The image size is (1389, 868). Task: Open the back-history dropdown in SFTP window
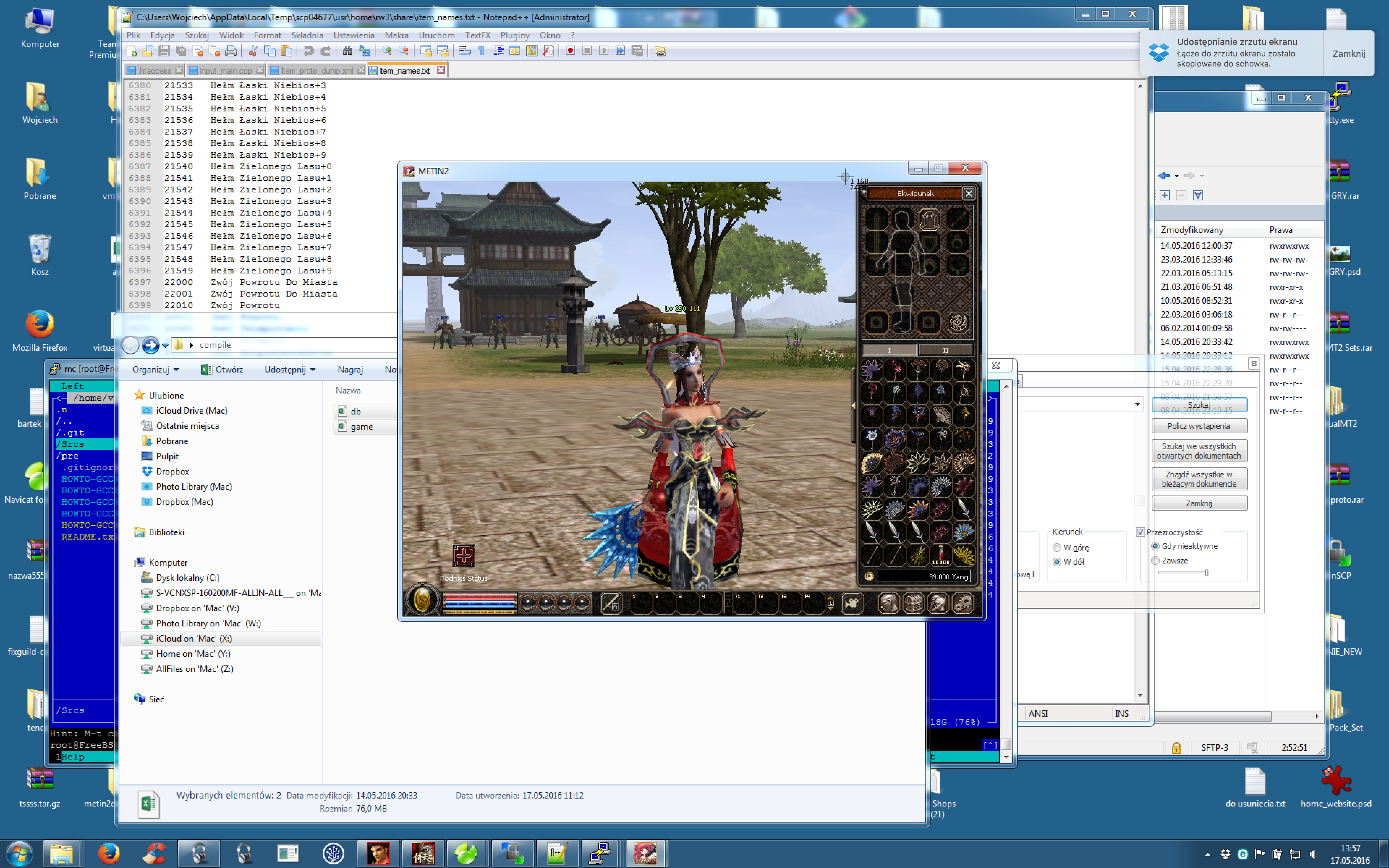[1177, 176]
